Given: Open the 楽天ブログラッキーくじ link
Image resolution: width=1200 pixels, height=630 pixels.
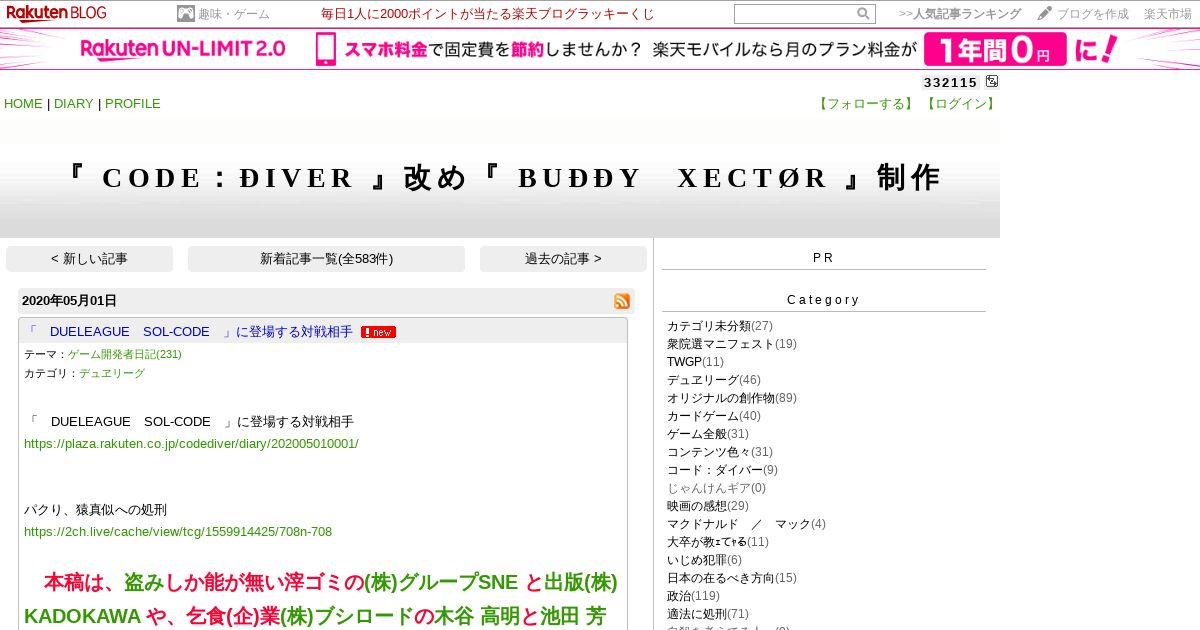Looking at the screenshot, I should 488,14.
